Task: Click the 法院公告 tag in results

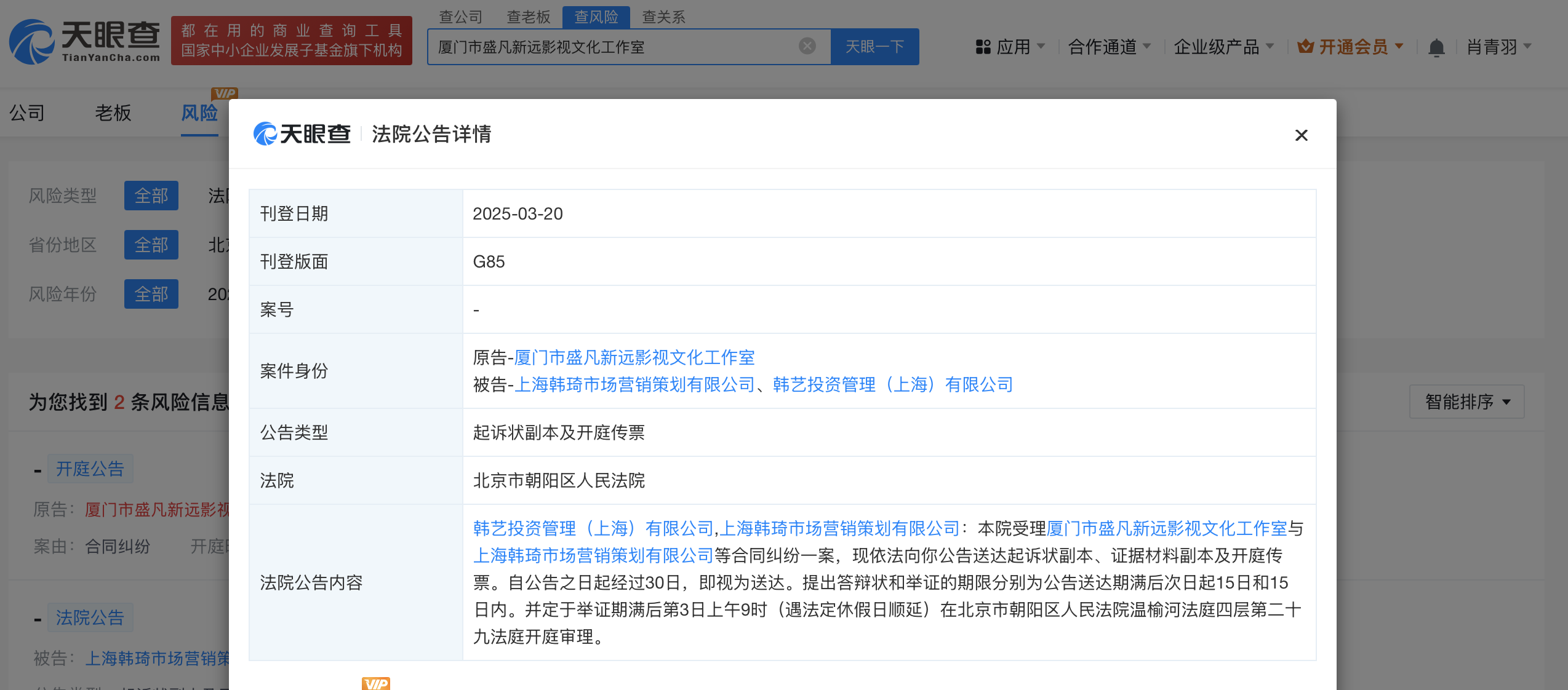Action: (x=90, y=617)
